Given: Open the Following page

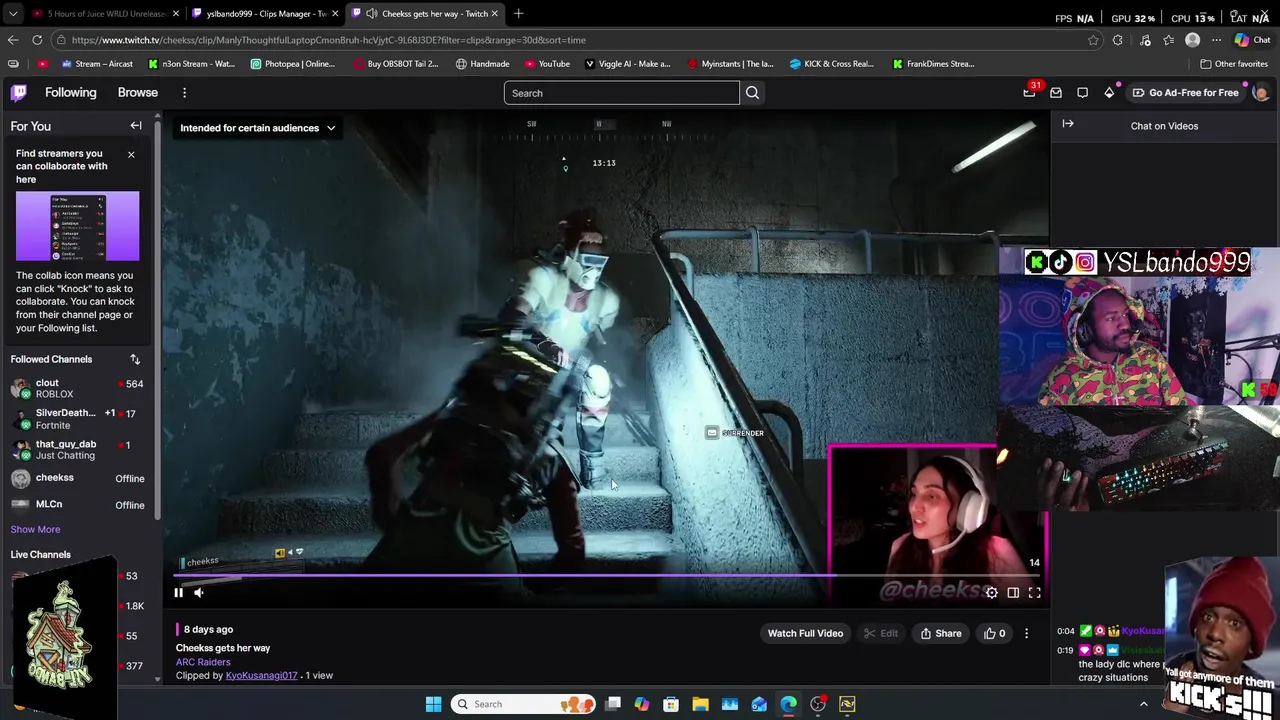Looking at the screenshot, I should (70, 92).
